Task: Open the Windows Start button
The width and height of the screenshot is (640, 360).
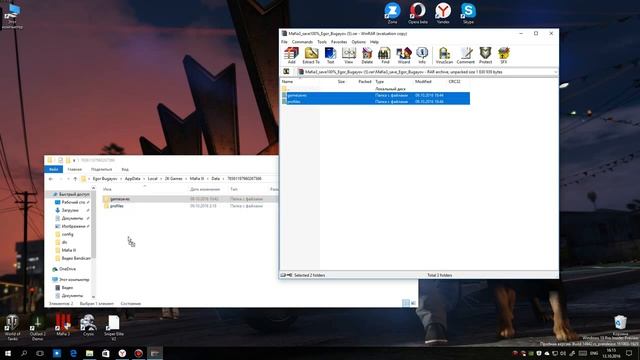Action: coord(8,353)
